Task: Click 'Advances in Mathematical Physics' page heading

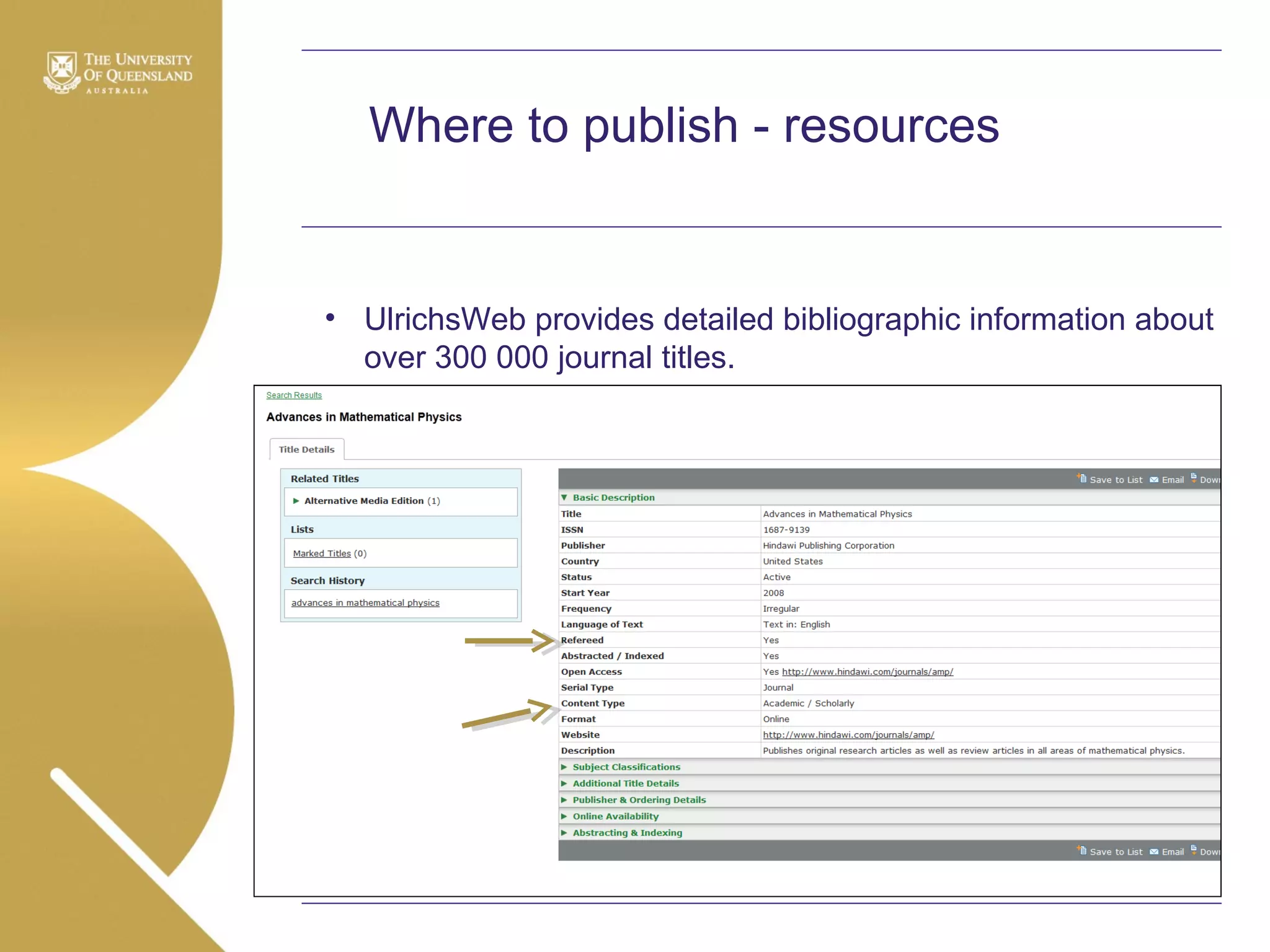Action: click(x=364, y=417)
